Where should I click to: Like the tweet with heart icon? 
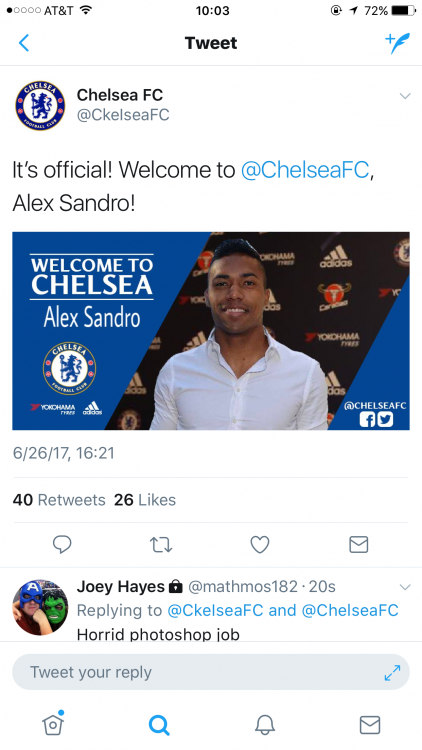point(260,544)
